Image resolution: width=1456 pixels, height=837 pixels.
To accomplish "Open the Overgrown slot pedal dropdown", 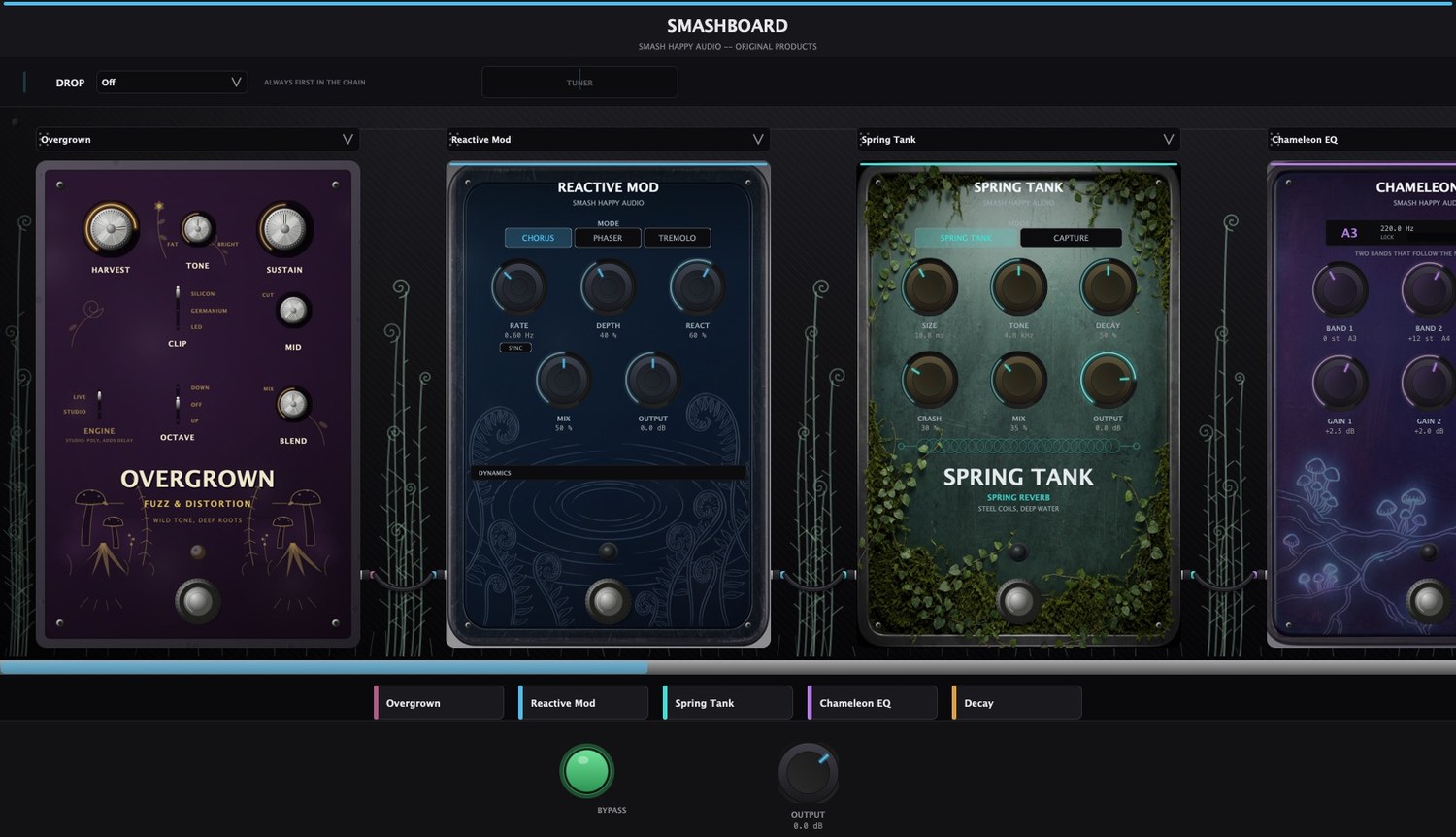I will pos(198,139).
